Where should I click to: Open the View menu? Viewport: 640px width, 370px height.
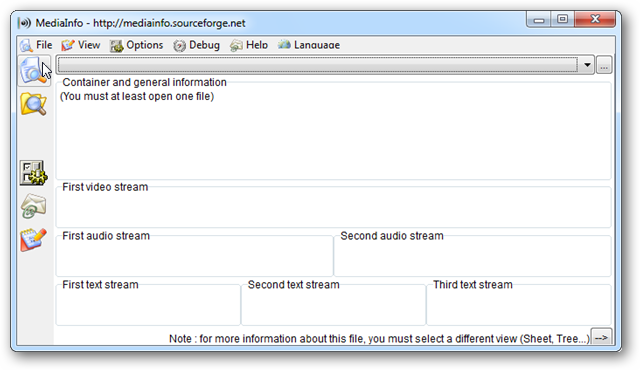(x=80, y=45)
